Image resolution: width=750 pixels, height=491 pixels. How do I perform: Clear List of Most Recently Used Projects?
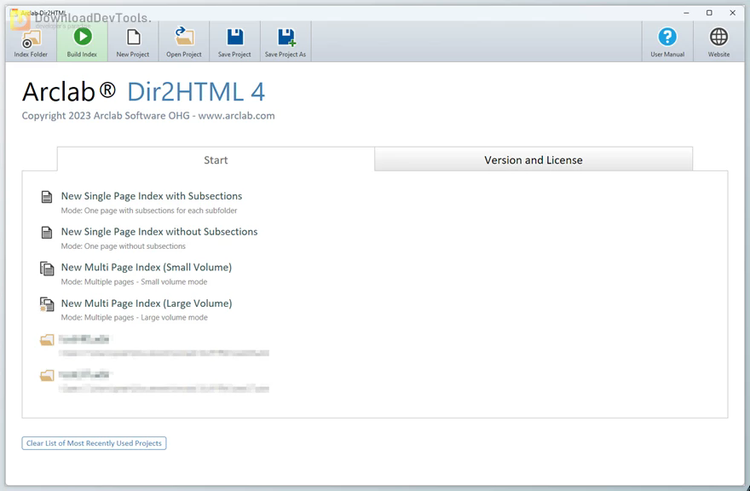click(94, 443)
